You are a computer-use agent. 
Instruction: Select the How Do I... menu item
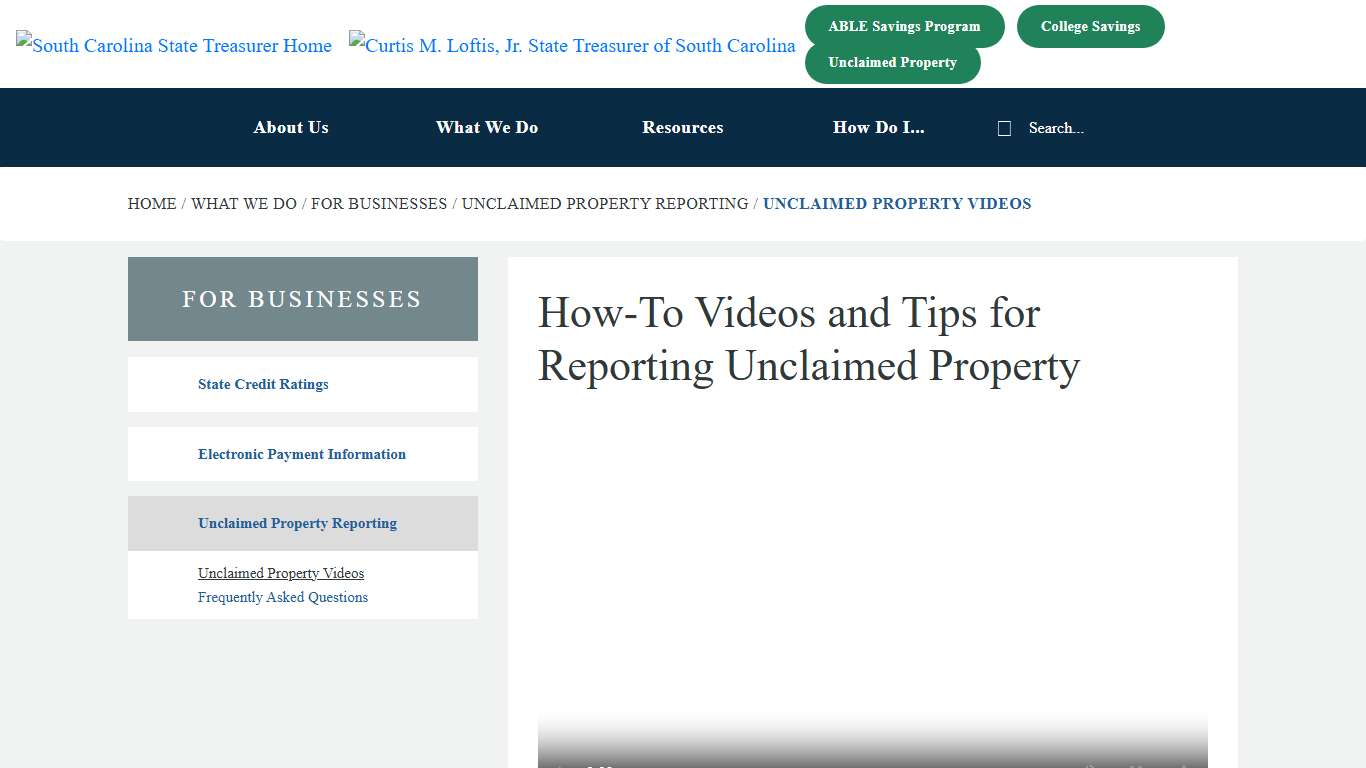point(879,127)
